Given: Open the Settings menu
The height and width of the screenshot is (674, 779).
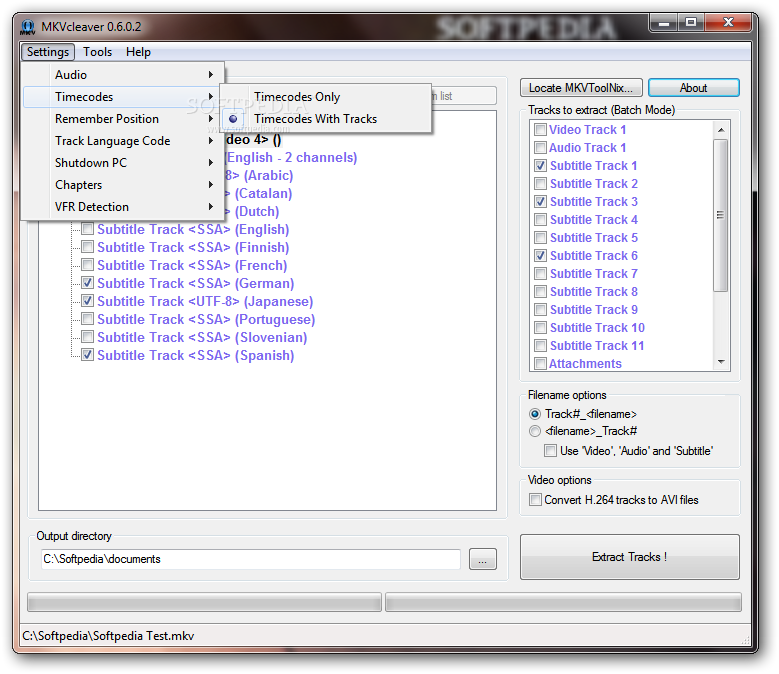Looking at the screenshot, I should coord(48,52).
